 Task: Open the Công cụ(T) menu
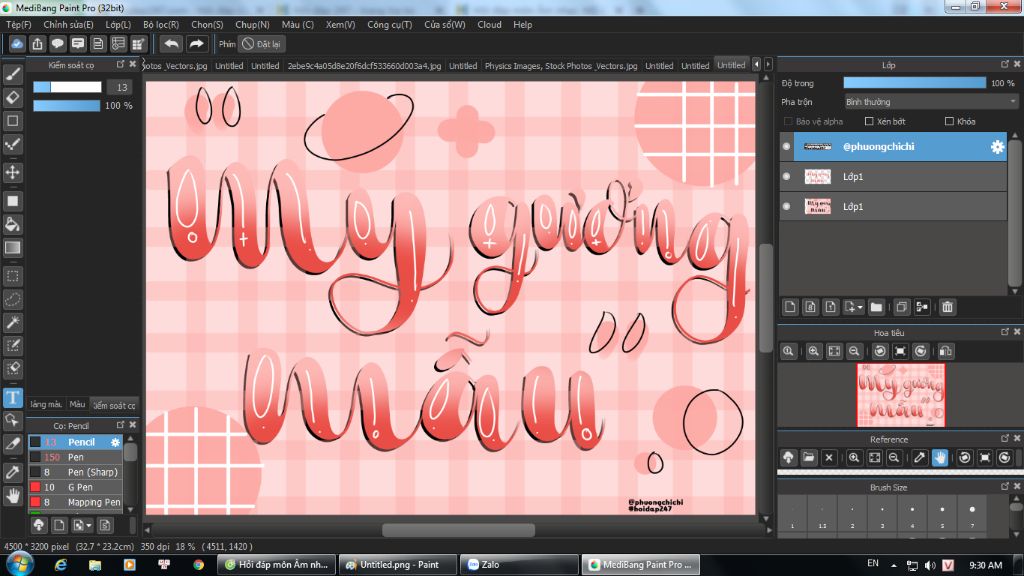coord(389,25)
